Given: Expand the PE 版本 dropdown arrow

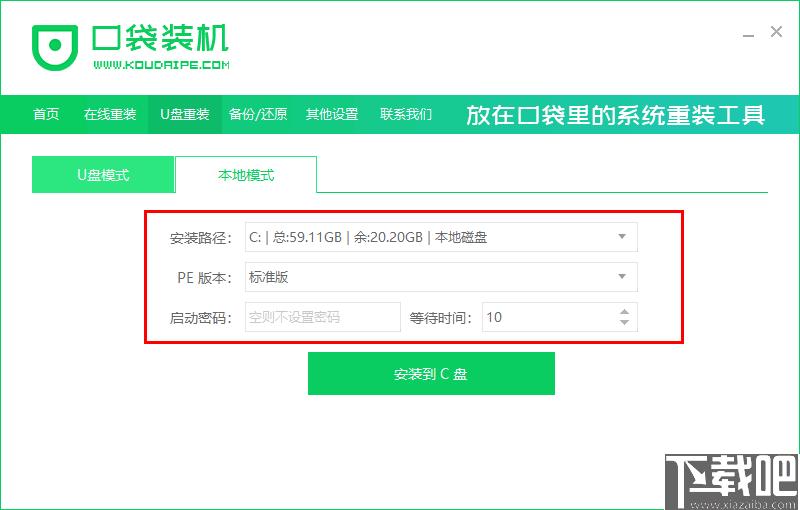Looking at the screenshot, I should (x=622, y=276).
